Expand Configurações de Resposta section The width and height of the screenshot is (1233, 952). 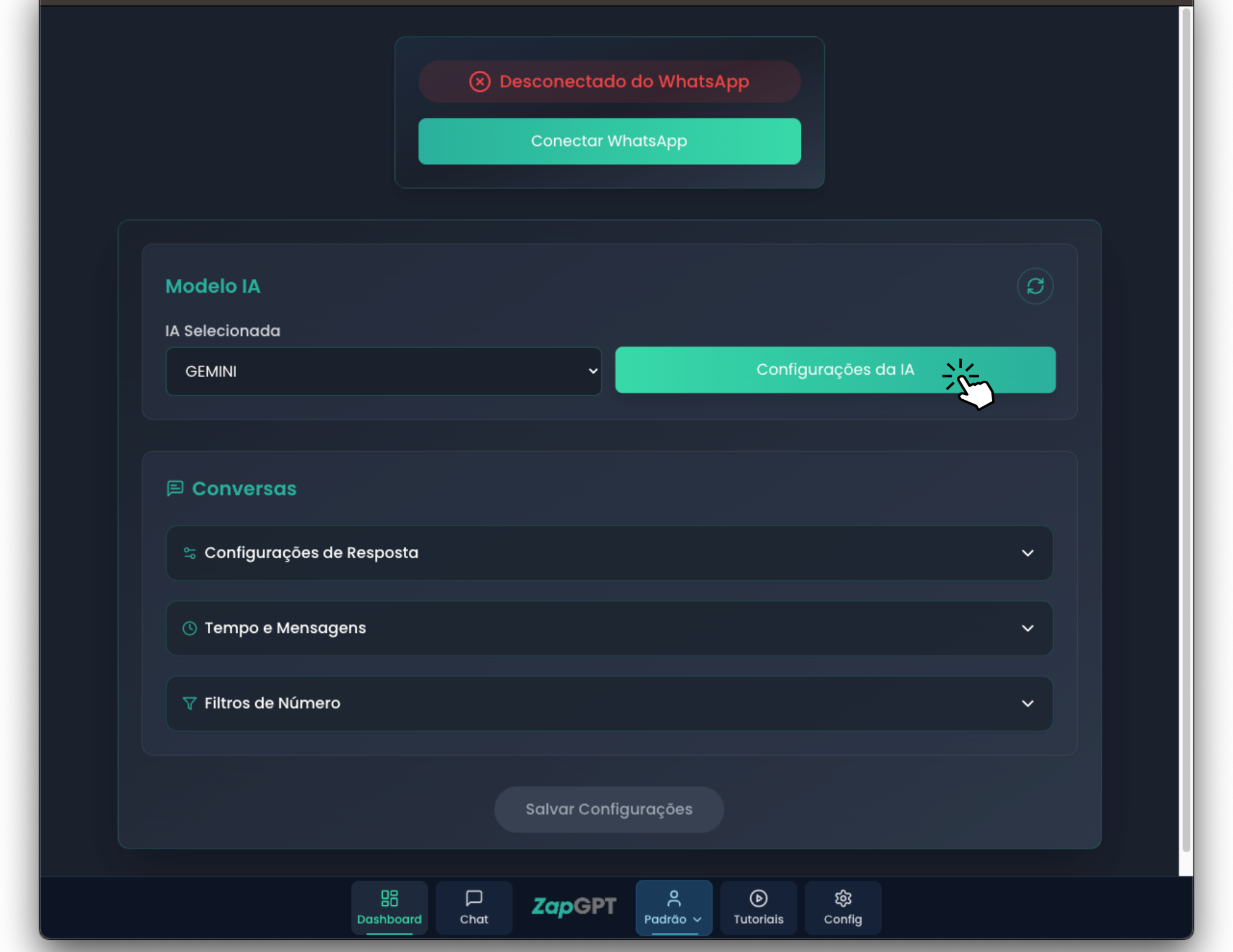(x=609, y=553)
